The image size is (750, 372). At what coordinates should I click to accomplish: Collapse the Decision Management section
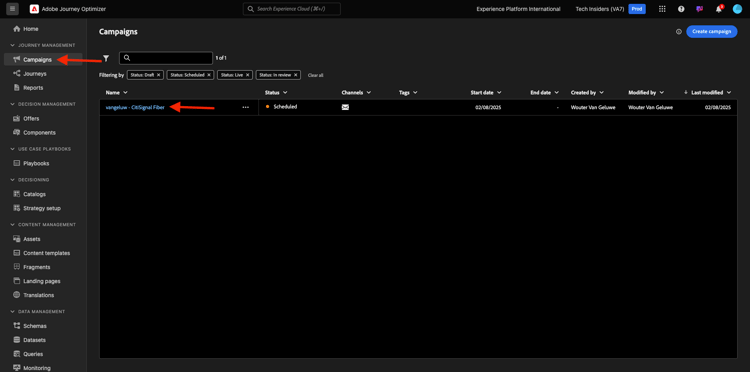coord(12,104)
